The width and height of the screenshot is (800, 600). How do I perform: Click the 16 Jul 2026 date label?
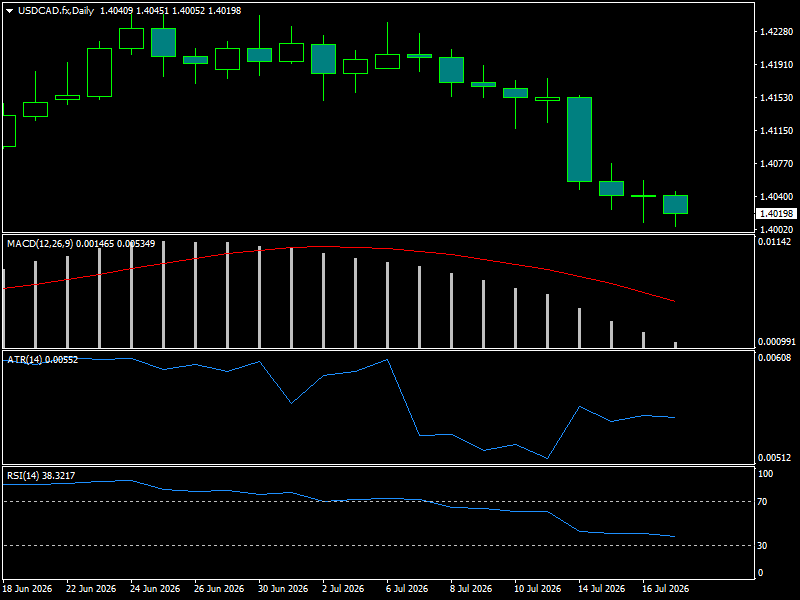pos(665,589)
